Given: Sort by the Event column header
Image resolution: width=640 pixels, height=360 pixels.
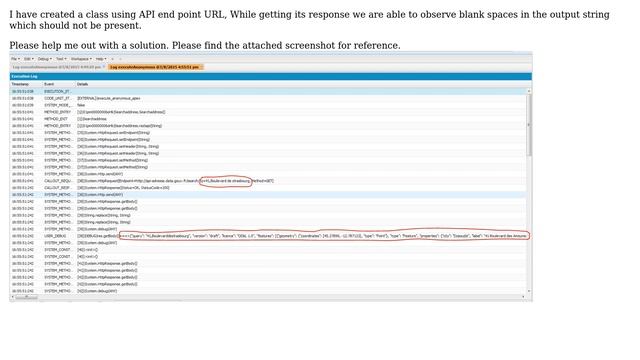Looking at the screenshot, I should 59,84.
